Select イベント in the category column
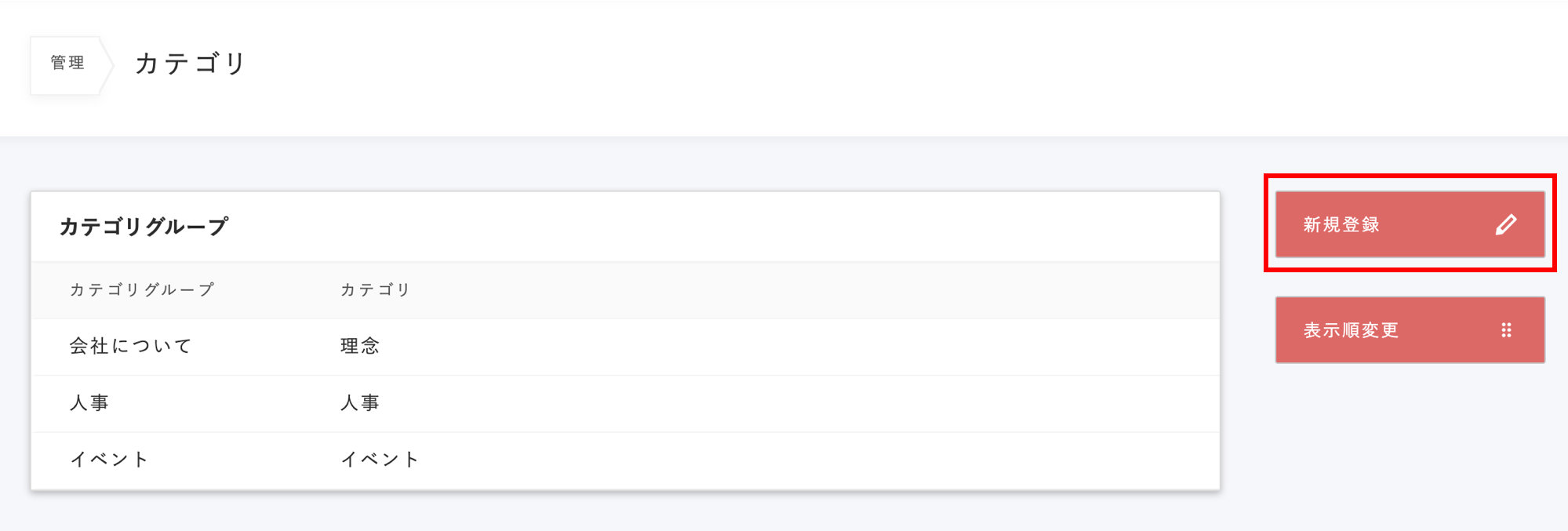1568x531 pixels. coord(380,460)
